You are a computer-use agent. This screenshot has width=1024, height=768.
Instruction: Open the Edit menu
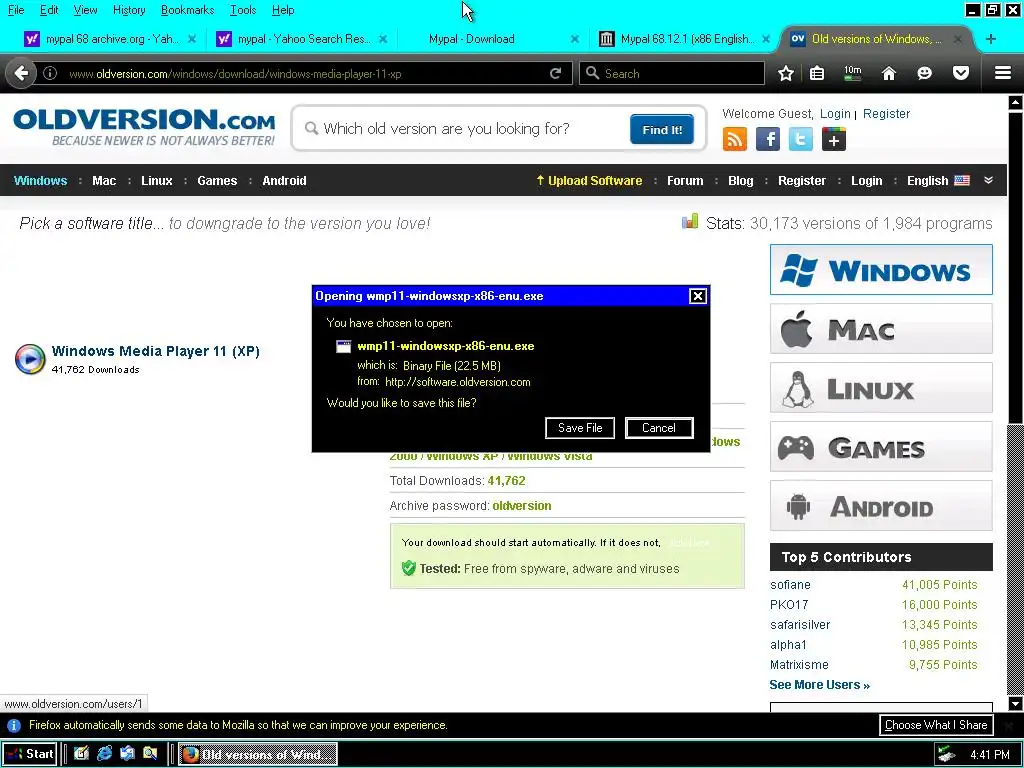pos(49,10)
